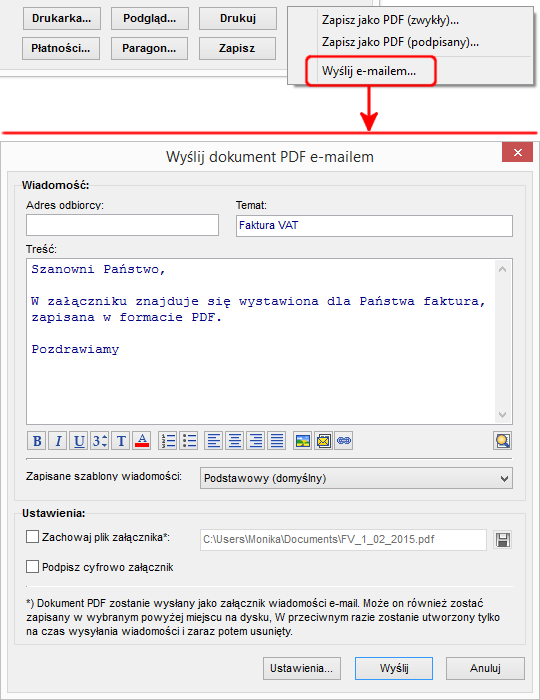540x700 pixels.
Task: Insert a bulleted list
Action: (189, 441)
